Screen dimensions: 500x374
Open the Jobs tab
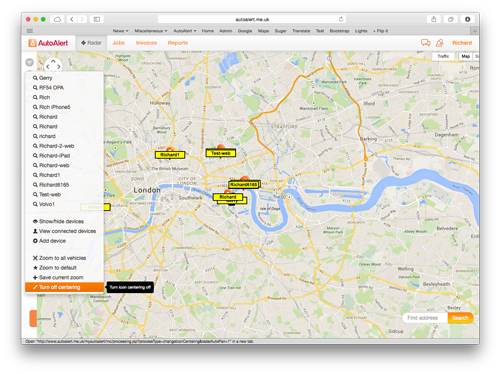[x=118, y=43]
